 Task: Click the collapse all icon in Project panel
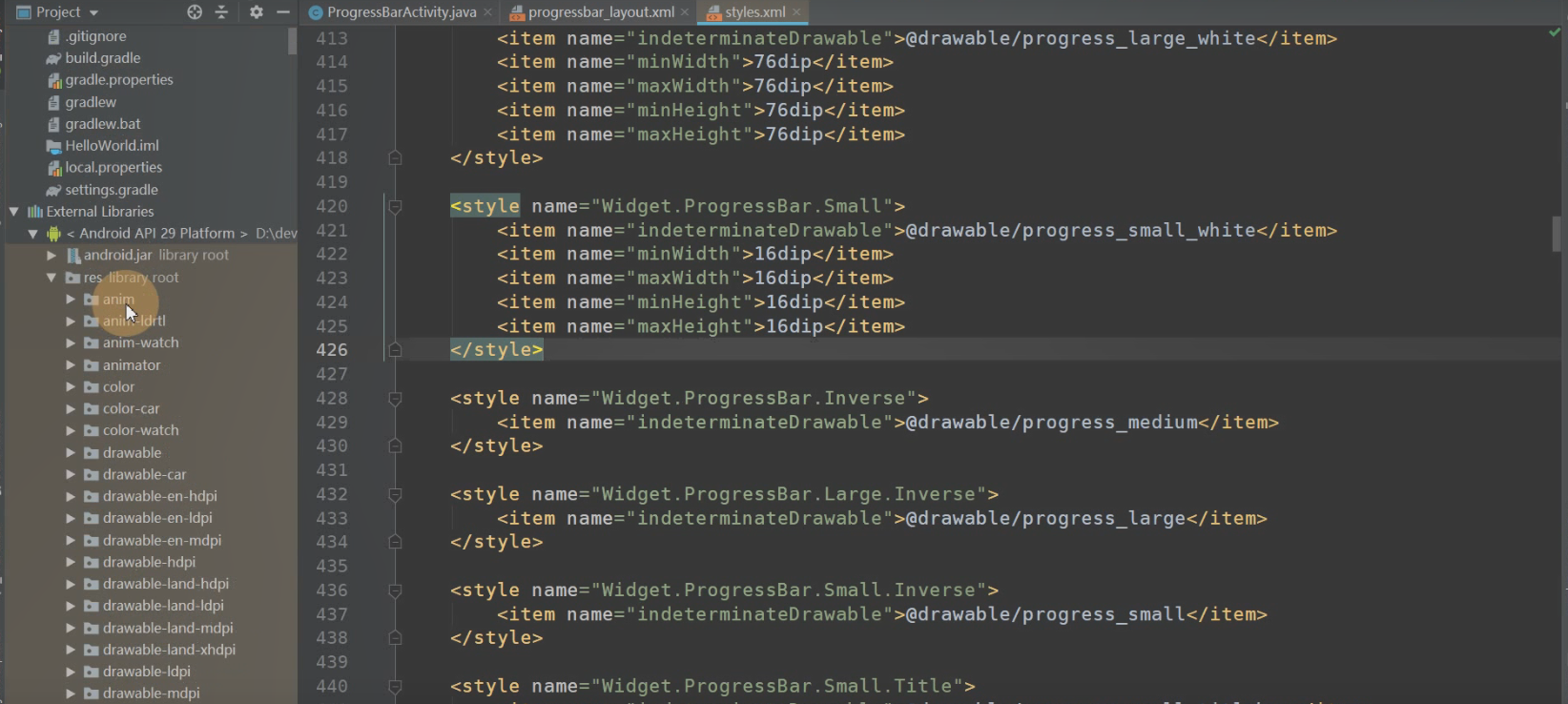pyautogui.click(x=221, y=12)
